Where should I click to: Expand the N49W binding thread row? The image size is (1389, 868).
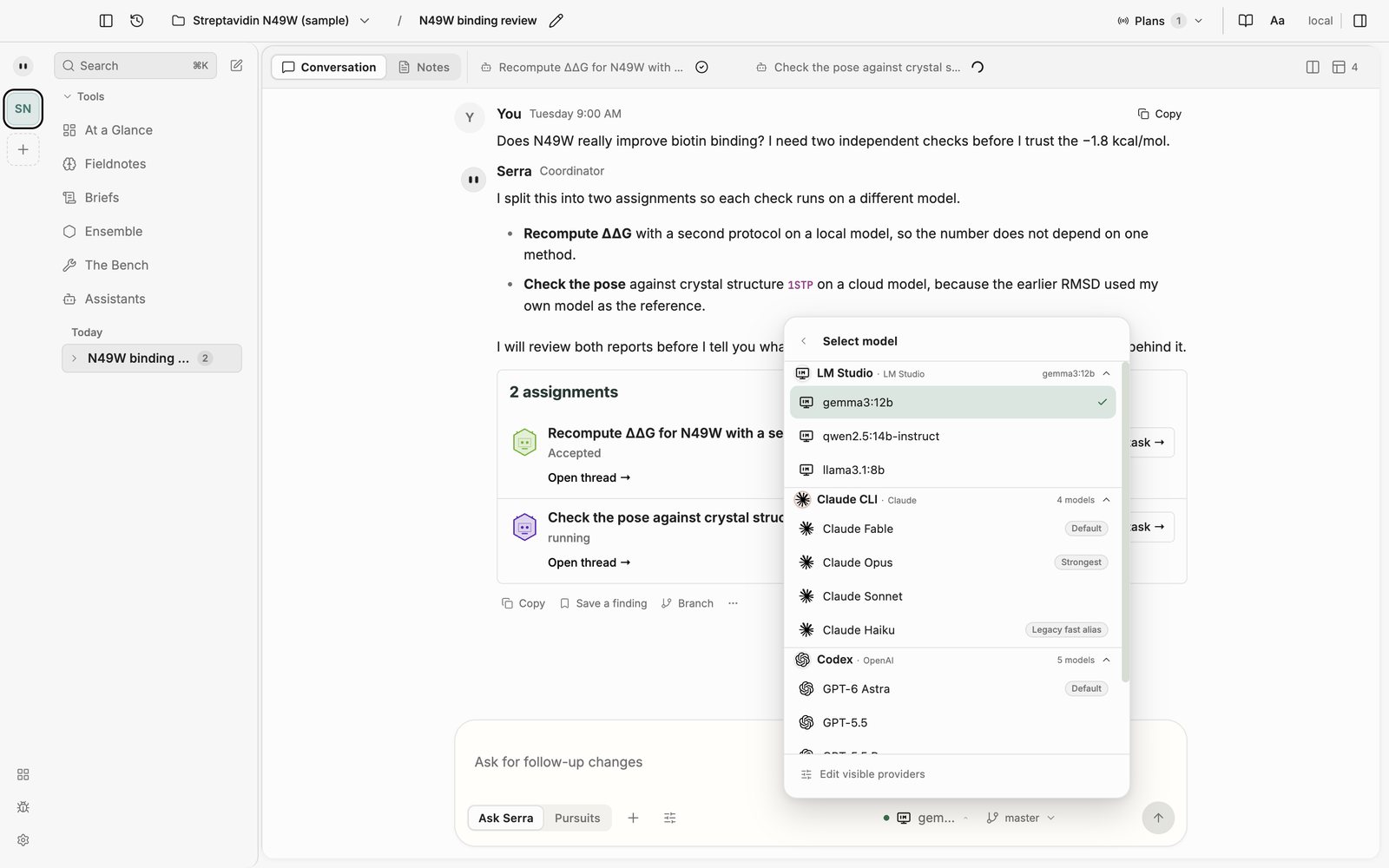click(x=75, y=358)
